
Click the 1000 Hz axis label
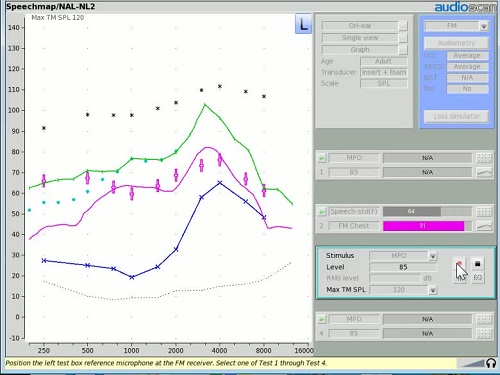pyautogui.click(x=131, y=351)
